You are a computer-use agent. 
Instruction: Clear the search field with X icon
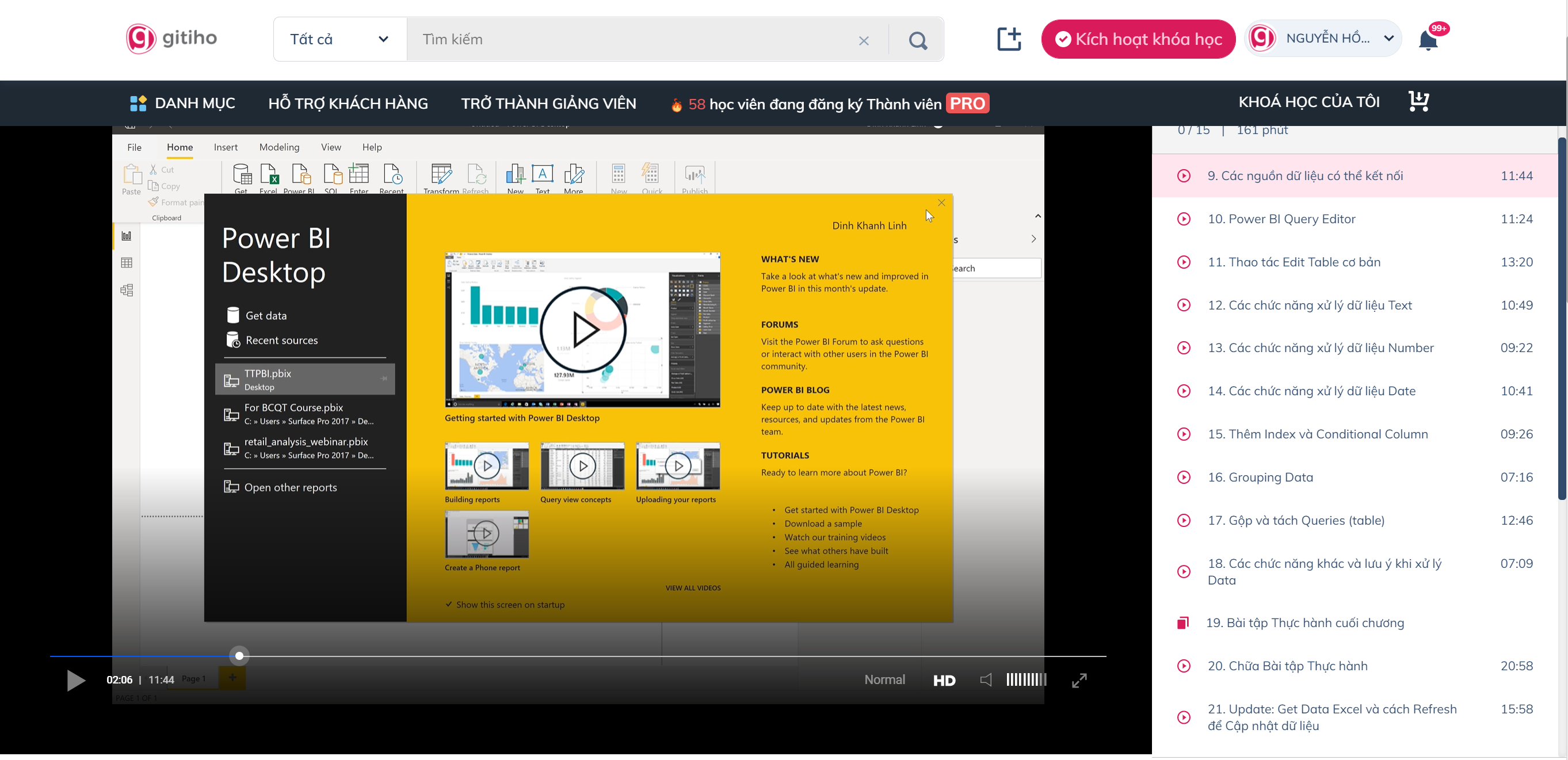pyautogui.click(x=863, y=40)
